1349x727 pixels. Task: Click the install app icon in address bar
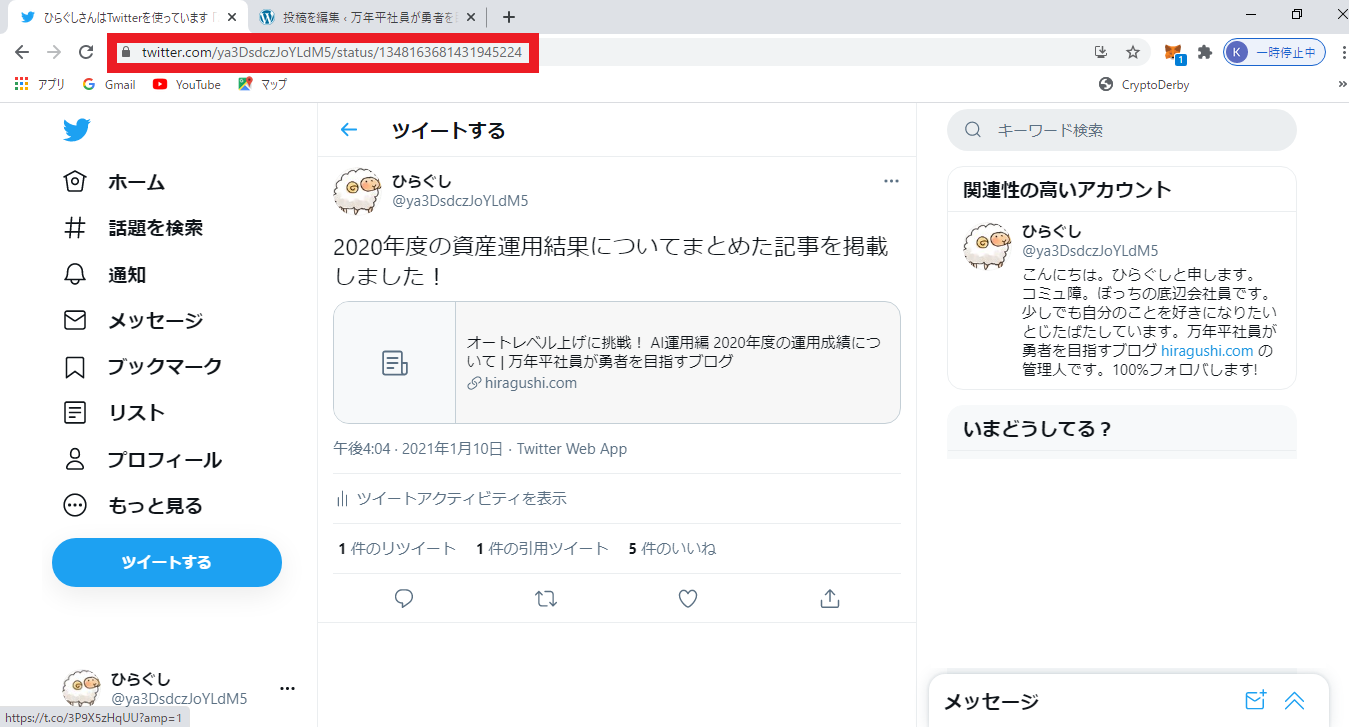[1101, 52]
